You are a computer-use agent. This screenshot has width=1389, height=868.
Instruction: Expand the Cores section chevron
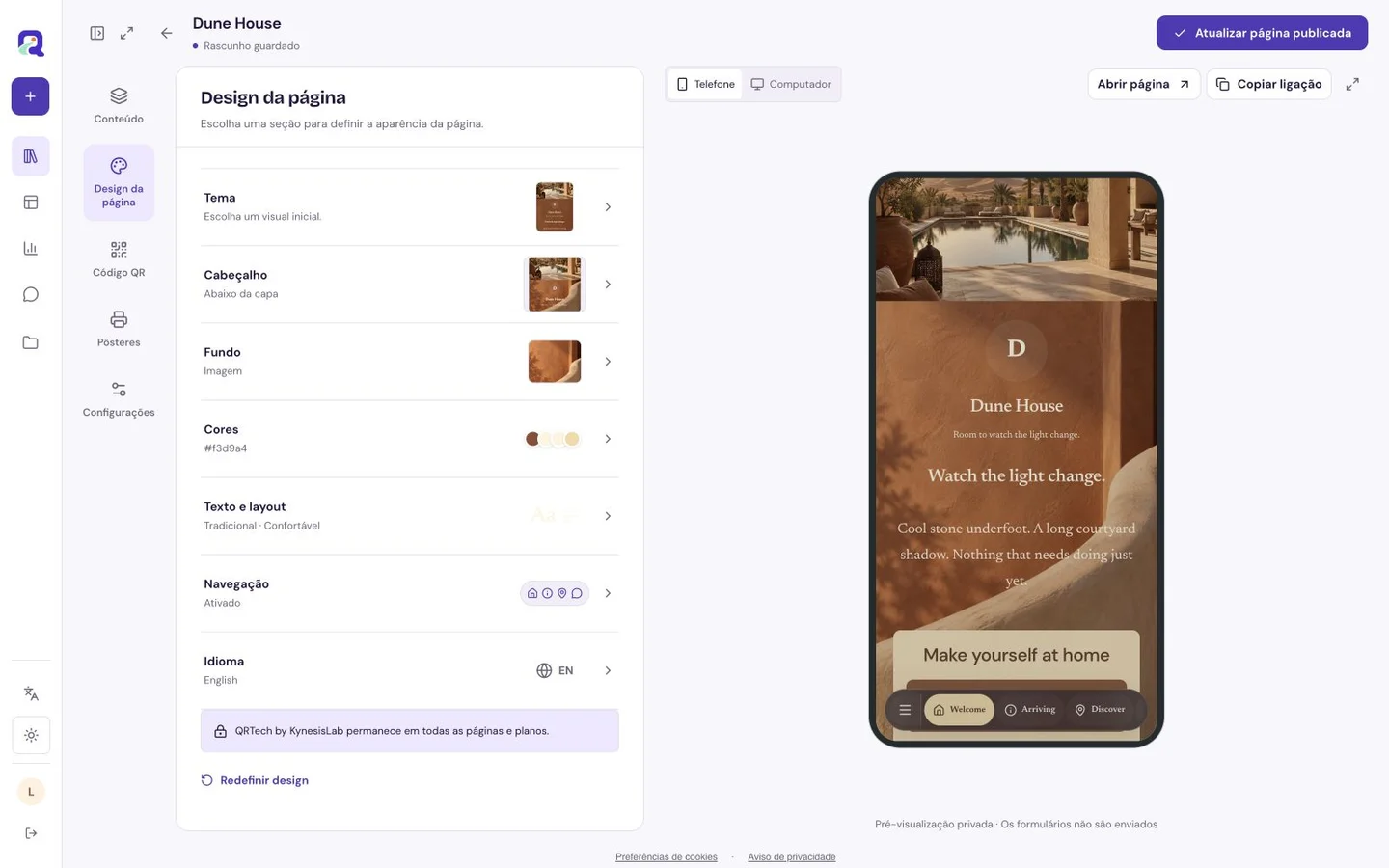(x=608, y=439)
